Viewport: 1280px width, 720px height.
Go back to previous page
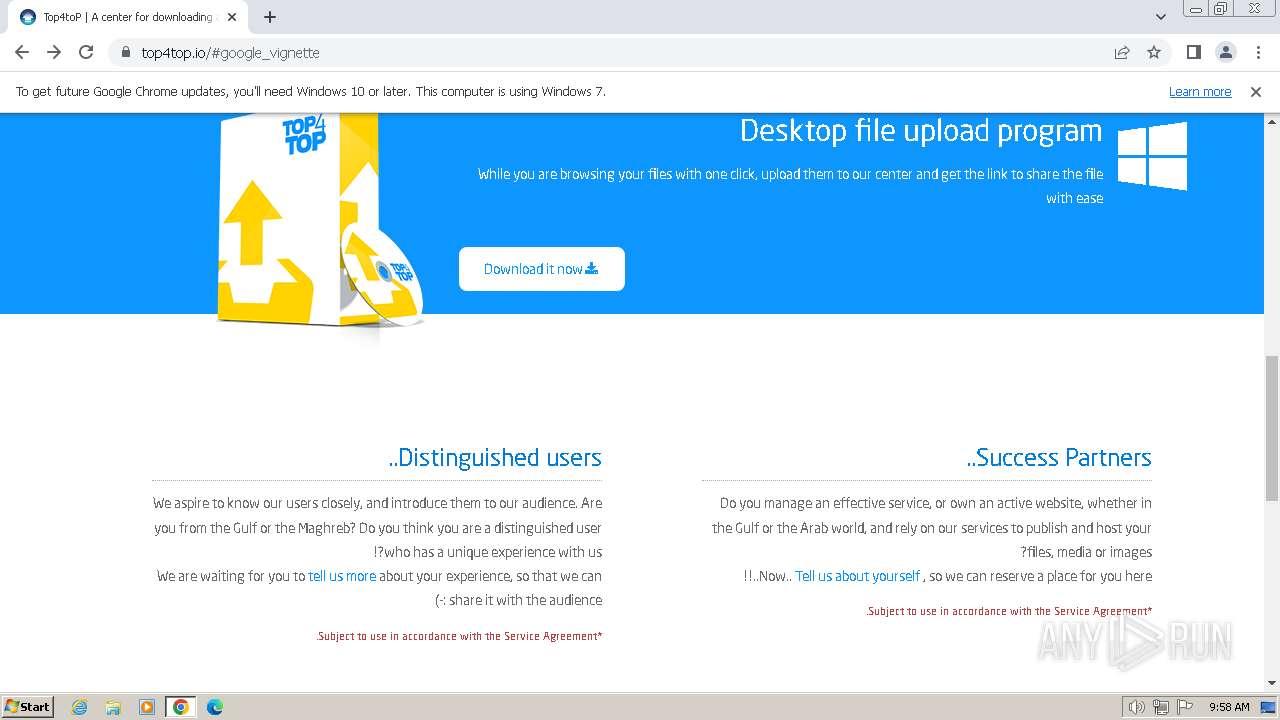[22, 52]
